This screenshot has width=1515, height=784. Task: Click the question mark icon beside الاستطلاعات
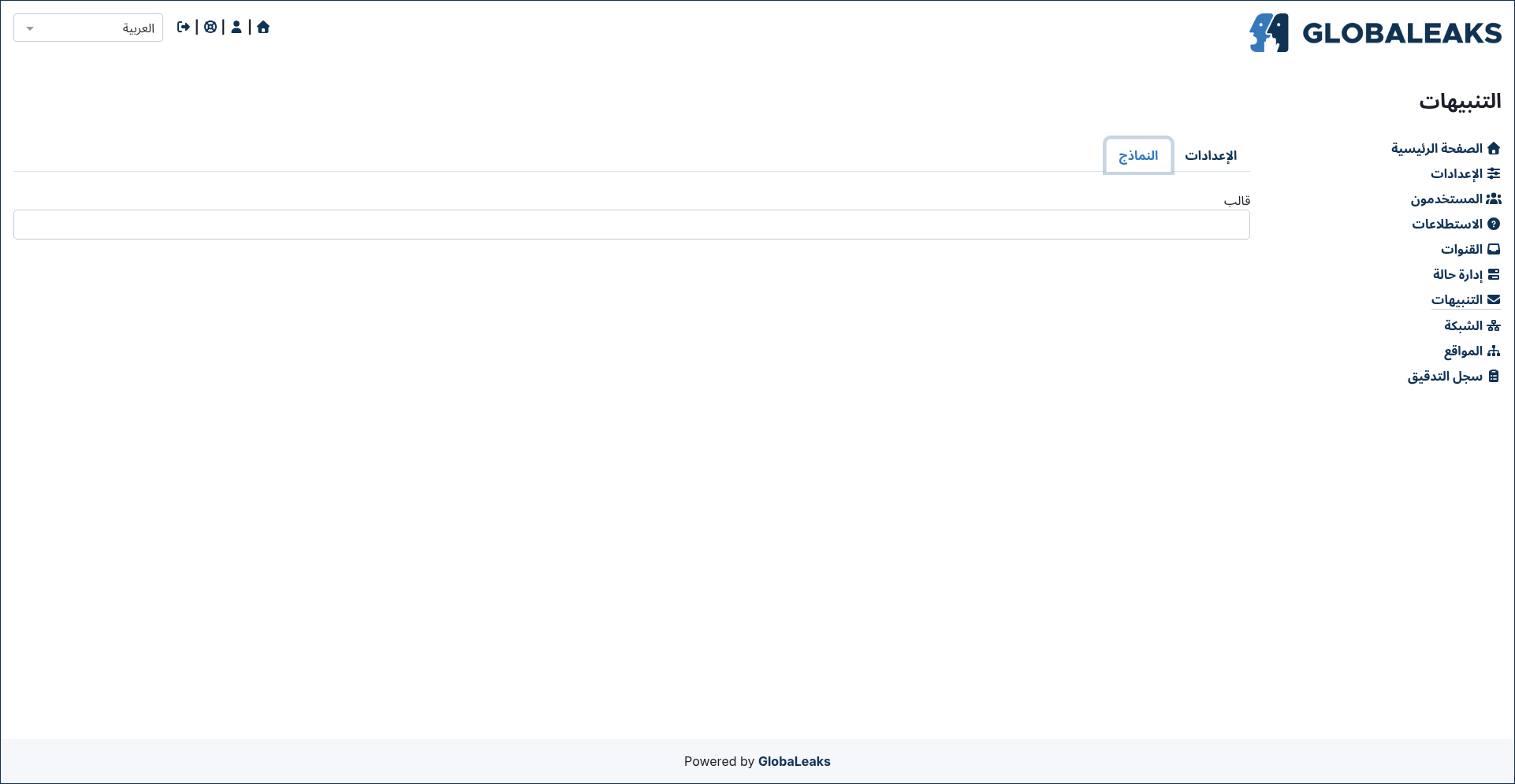pyautogui.click(x=1494, y=224)
